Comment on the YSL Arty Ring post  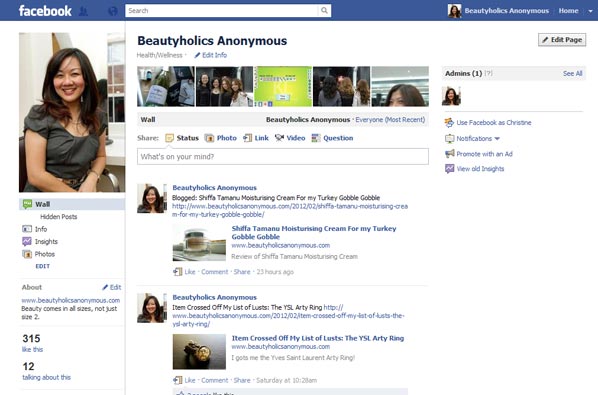[x=214, y=381]
